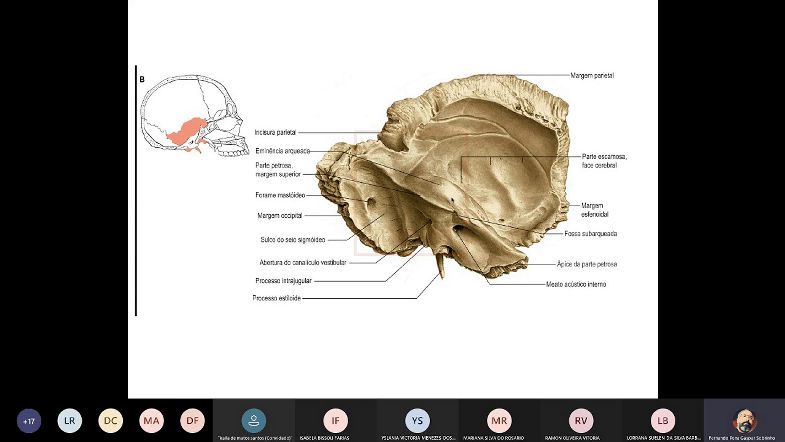The width and height of the screenshot is (785, 442).
Task: Select Mariana's MR avatar tile
Action: [x=499, y=420]
